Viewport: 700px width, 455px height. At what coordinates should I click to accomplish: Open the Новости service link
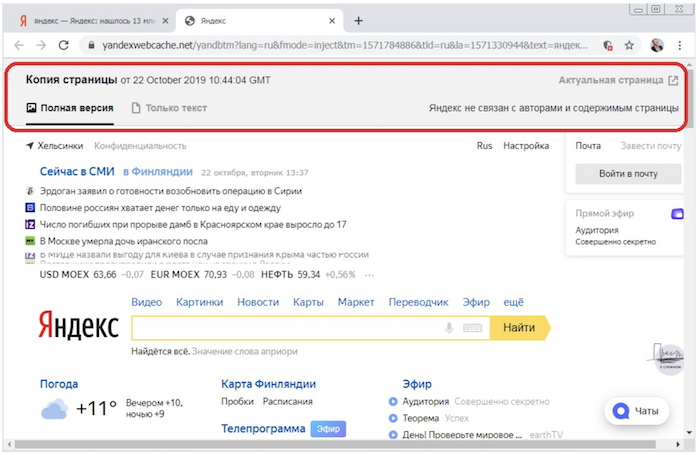coord(258,302)
